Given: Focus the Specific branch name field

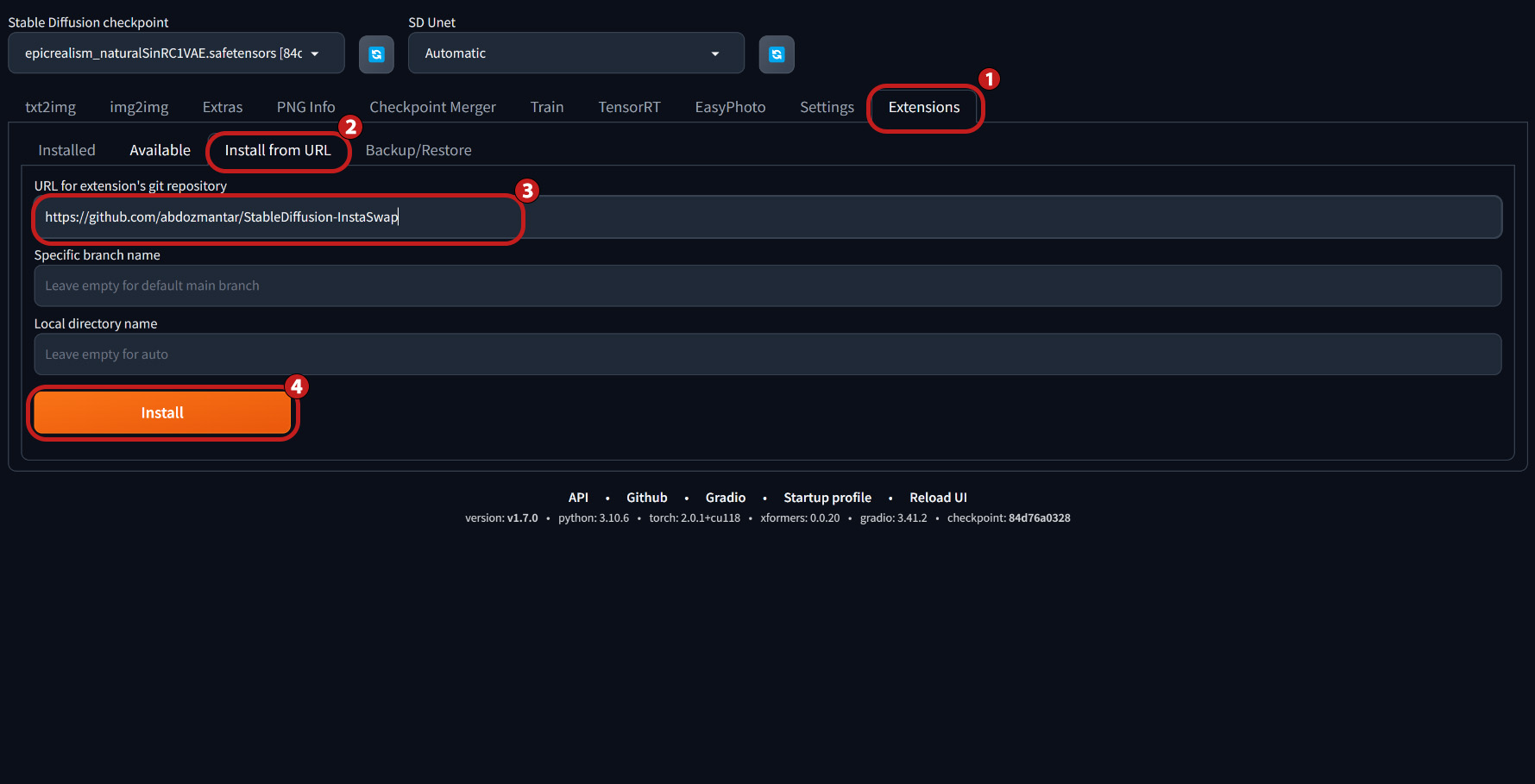Looking at the screenshot, I should (768, 285).
